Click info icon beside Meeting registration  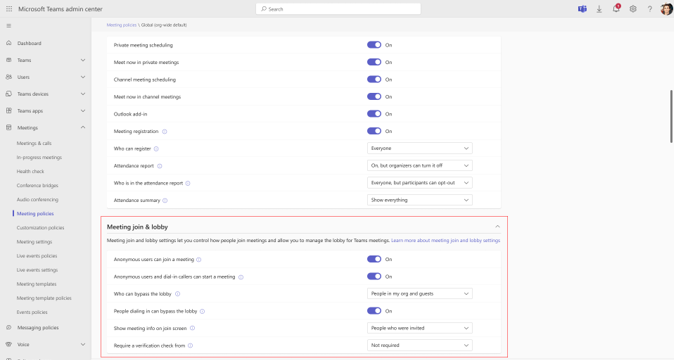tap(164, 131)
